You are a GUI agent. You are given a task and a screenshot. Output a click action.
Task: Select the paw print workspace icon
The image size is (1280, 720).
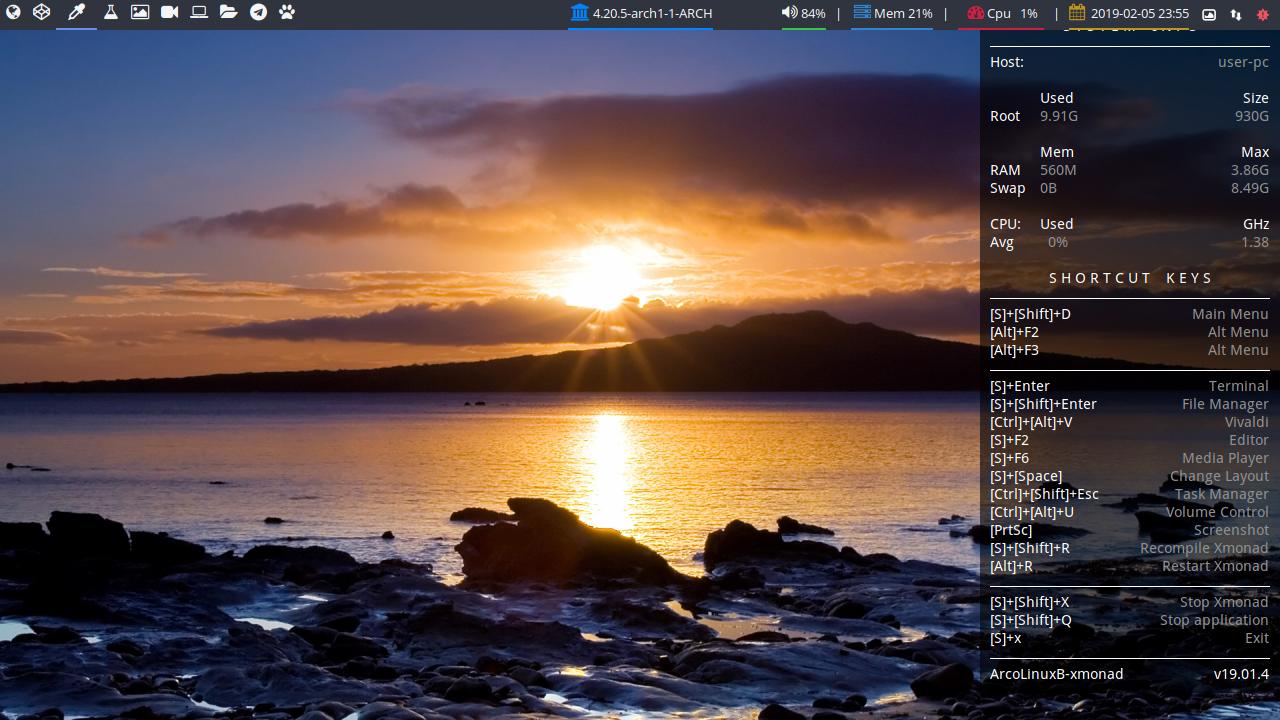tap(287, 13)
